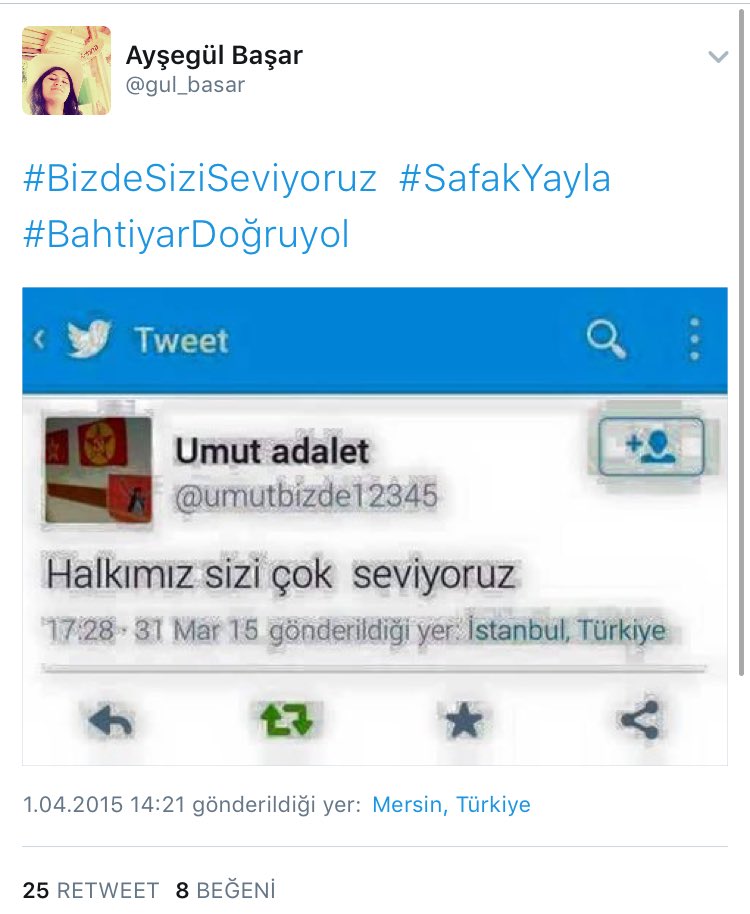The width and height of the screenshot is (750, 914).
Task: Click the İstanbul, Türkiye location
Action: click(566, 631)
